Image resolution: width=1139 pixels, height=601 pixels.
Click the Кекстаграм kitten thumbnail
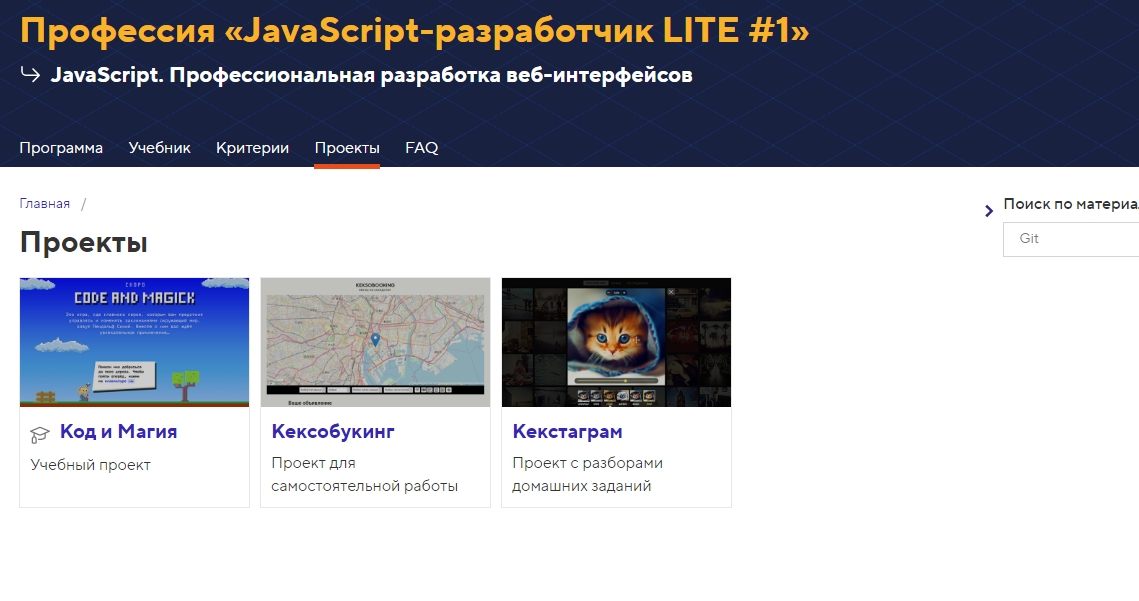click(616, 342)
